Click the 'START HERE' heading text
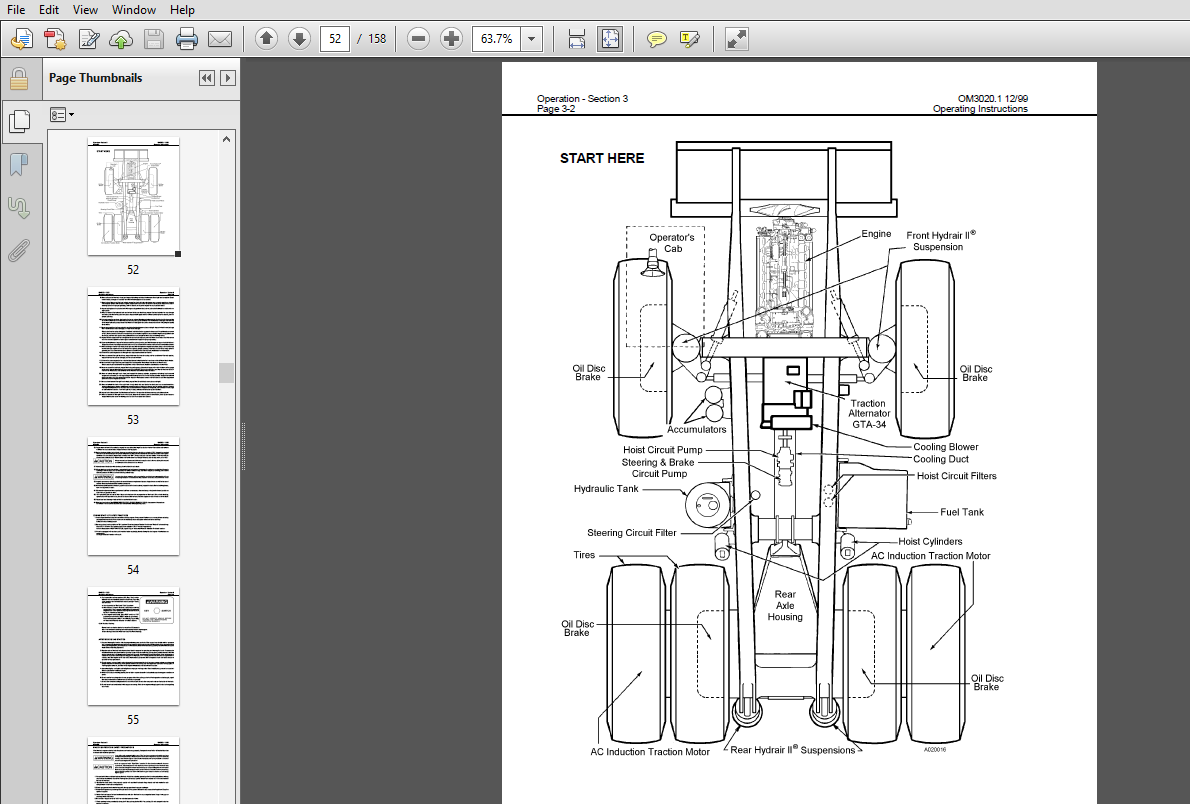Viewport: 1190px width, 804px height. pyautogui.click(x=602, y=158)
